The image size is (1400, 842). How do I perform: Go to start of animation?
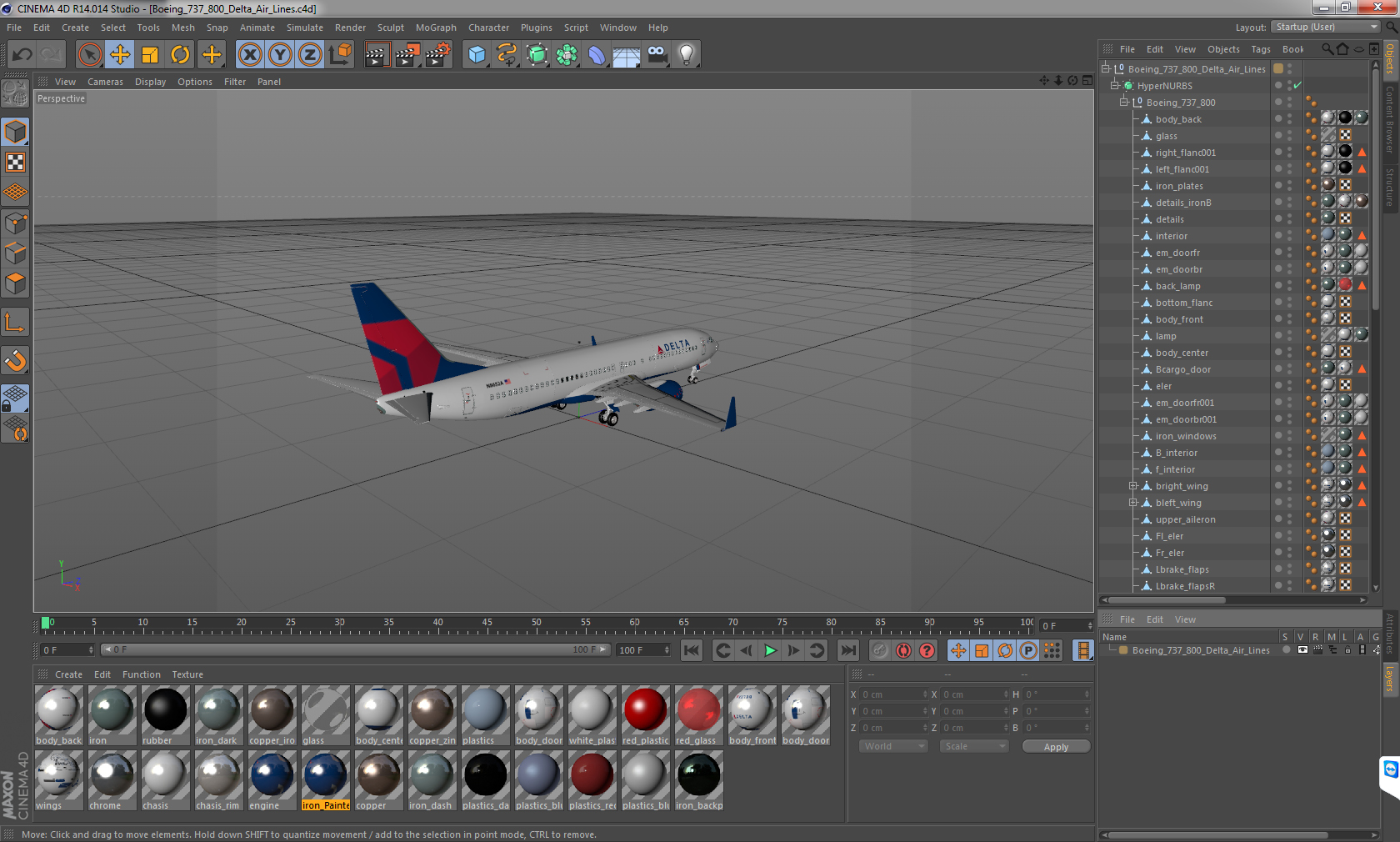692,650
